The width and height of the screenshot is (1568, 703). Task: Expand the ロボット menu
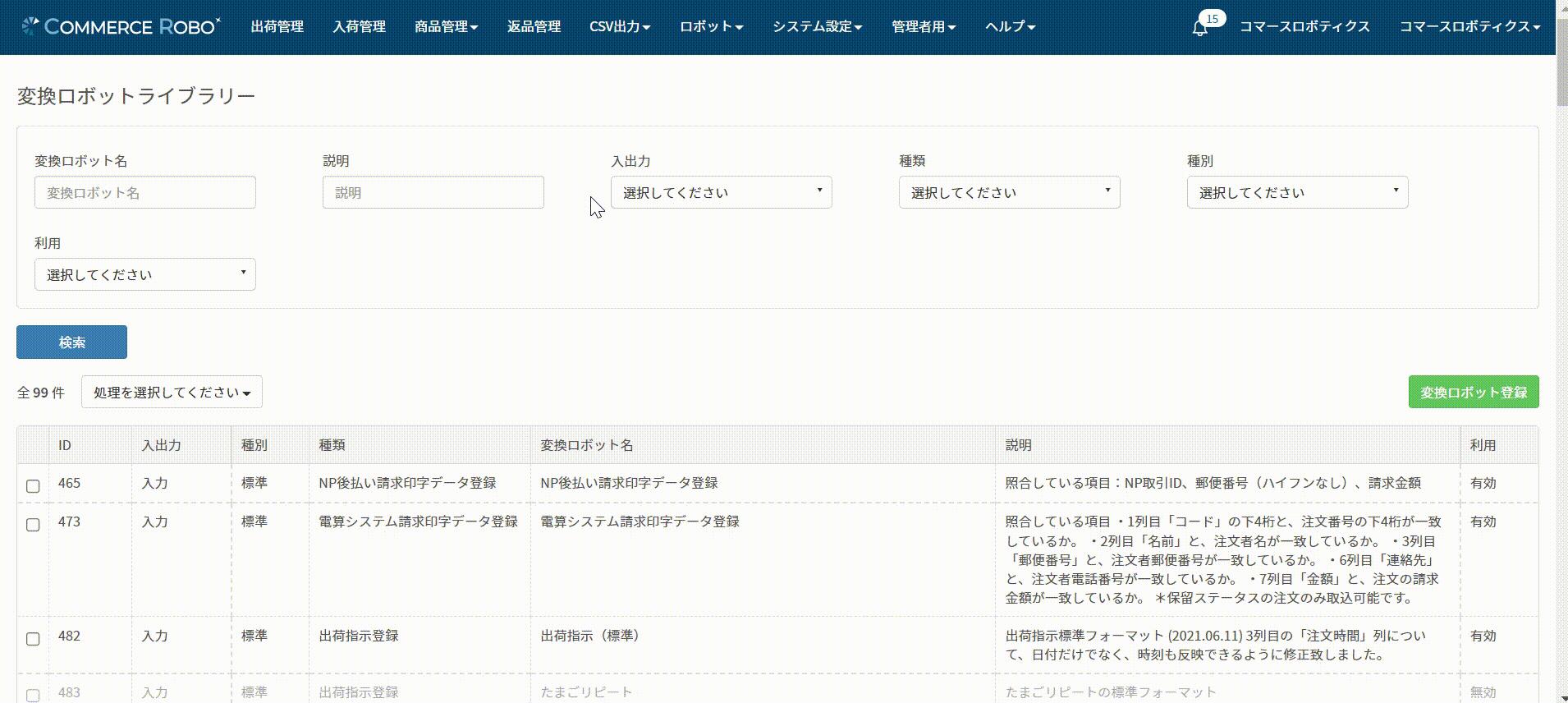click(x=711, y=26)
